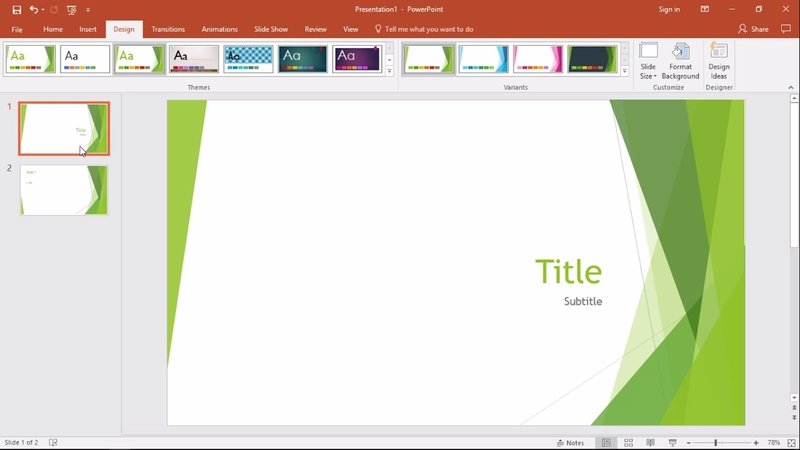
Task: Toggle Normal view in the status bar
Action: (606, 442)
